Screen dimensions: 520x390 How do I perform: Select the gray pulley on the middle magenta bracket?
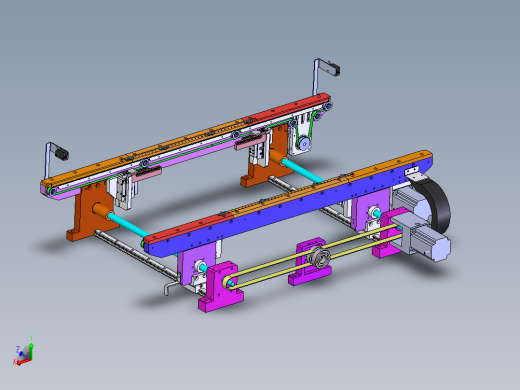(x=319, y=257)
